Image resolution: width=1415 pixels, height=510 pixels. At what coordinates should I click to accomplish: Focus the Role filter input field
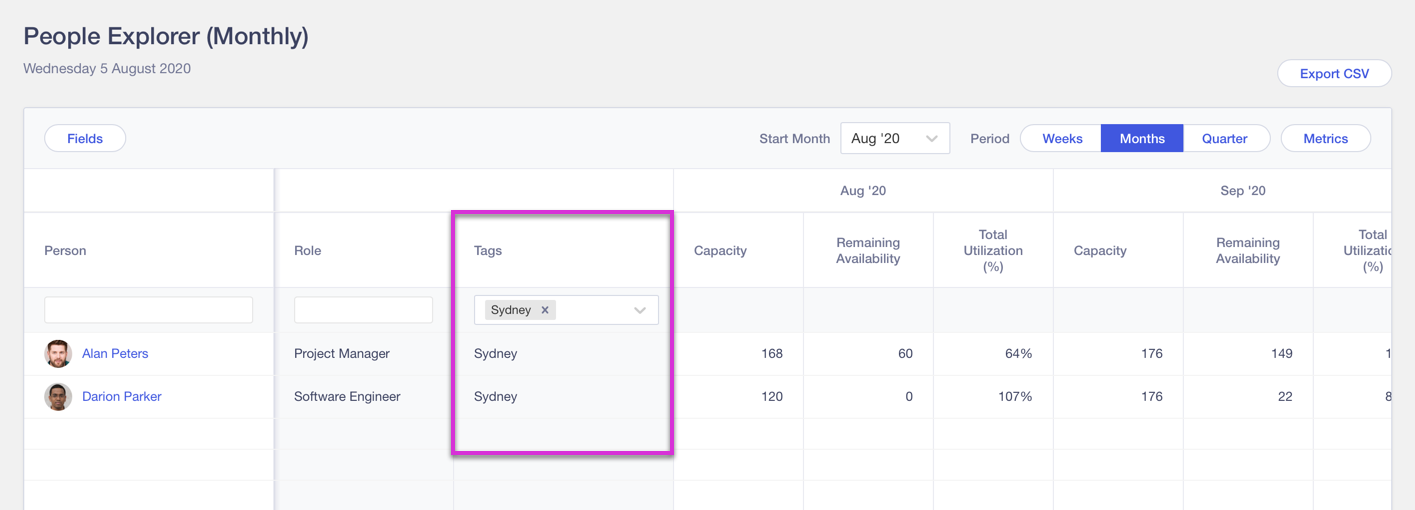click(363, 310)
